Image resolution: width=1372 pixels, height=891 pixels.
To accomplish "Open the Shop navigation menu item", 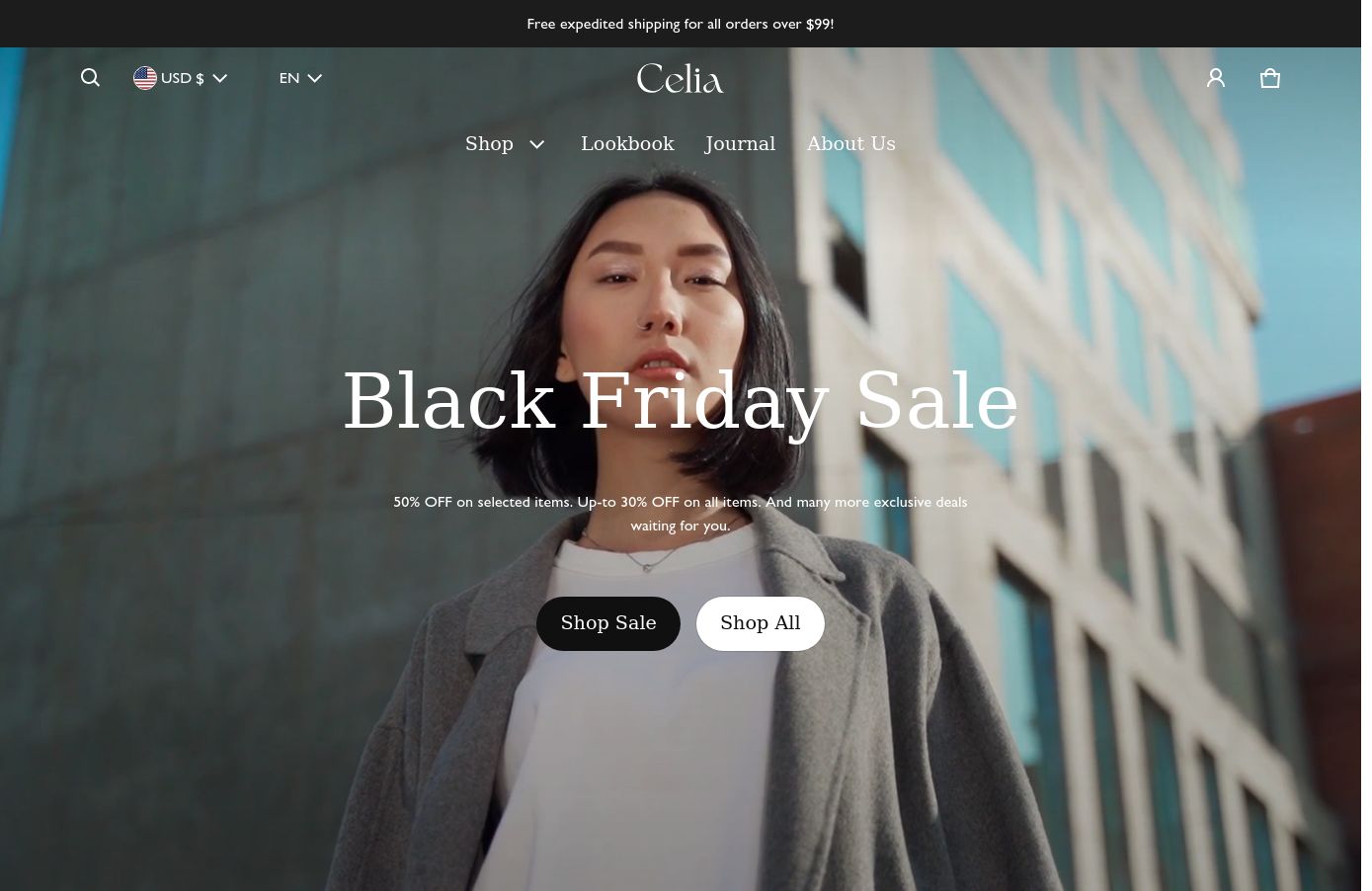I will 489,144.
